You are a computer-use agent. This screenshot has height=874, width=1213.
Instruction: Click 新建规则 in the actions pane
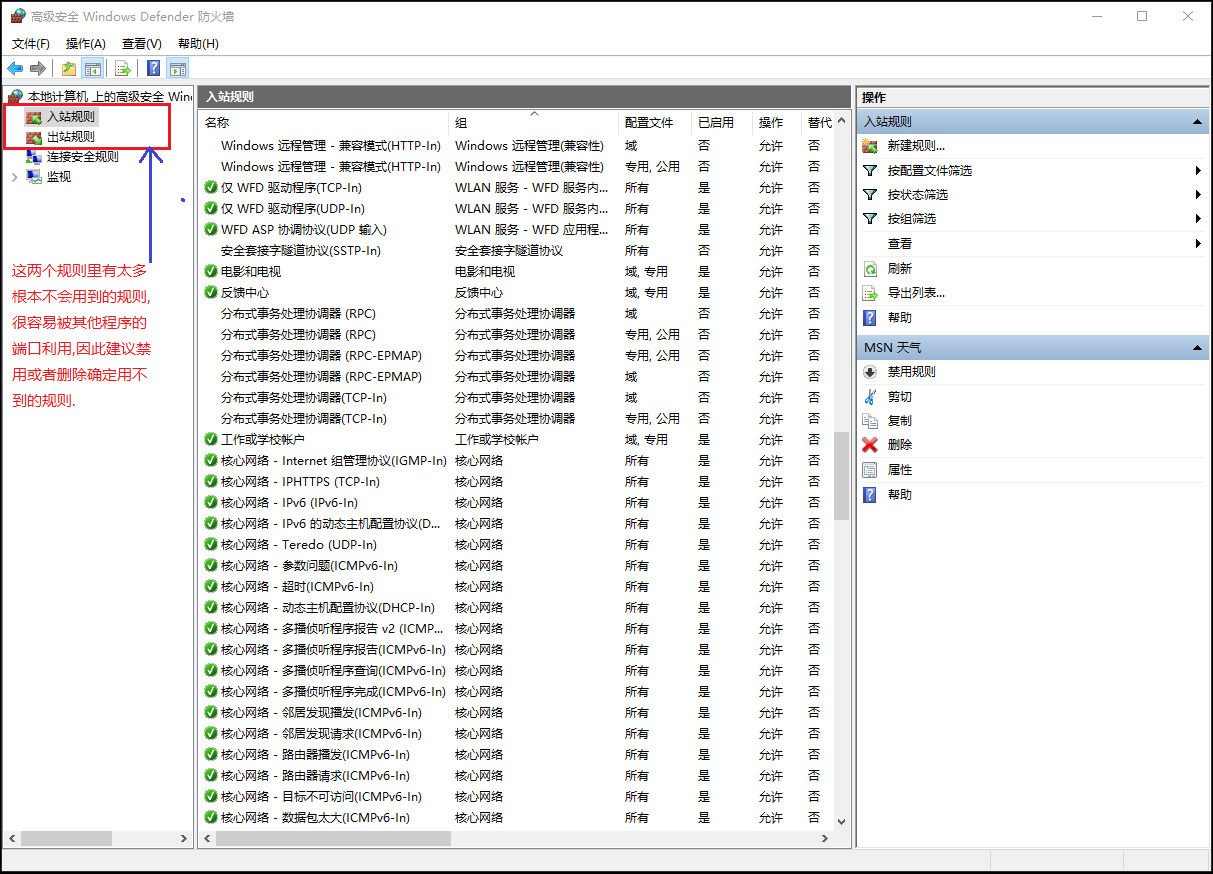[916, 146]
